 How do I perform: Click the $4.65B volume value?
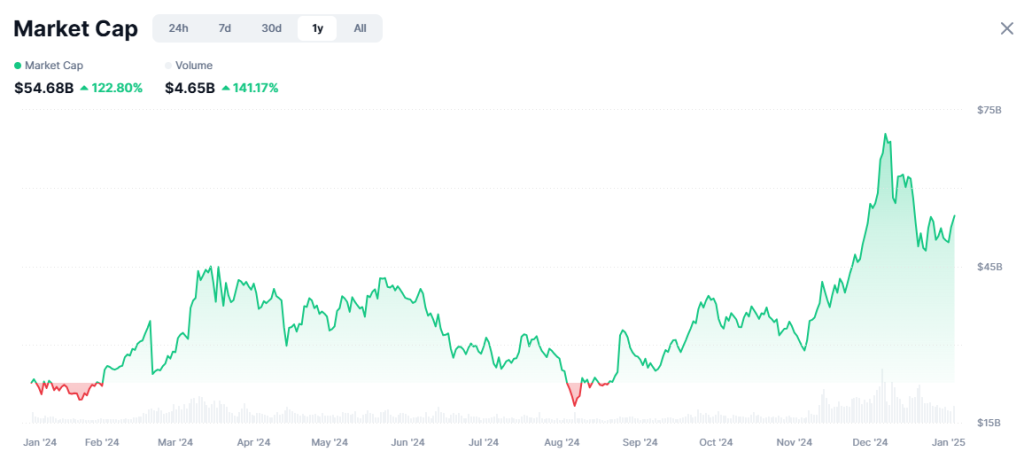point(189,88)
